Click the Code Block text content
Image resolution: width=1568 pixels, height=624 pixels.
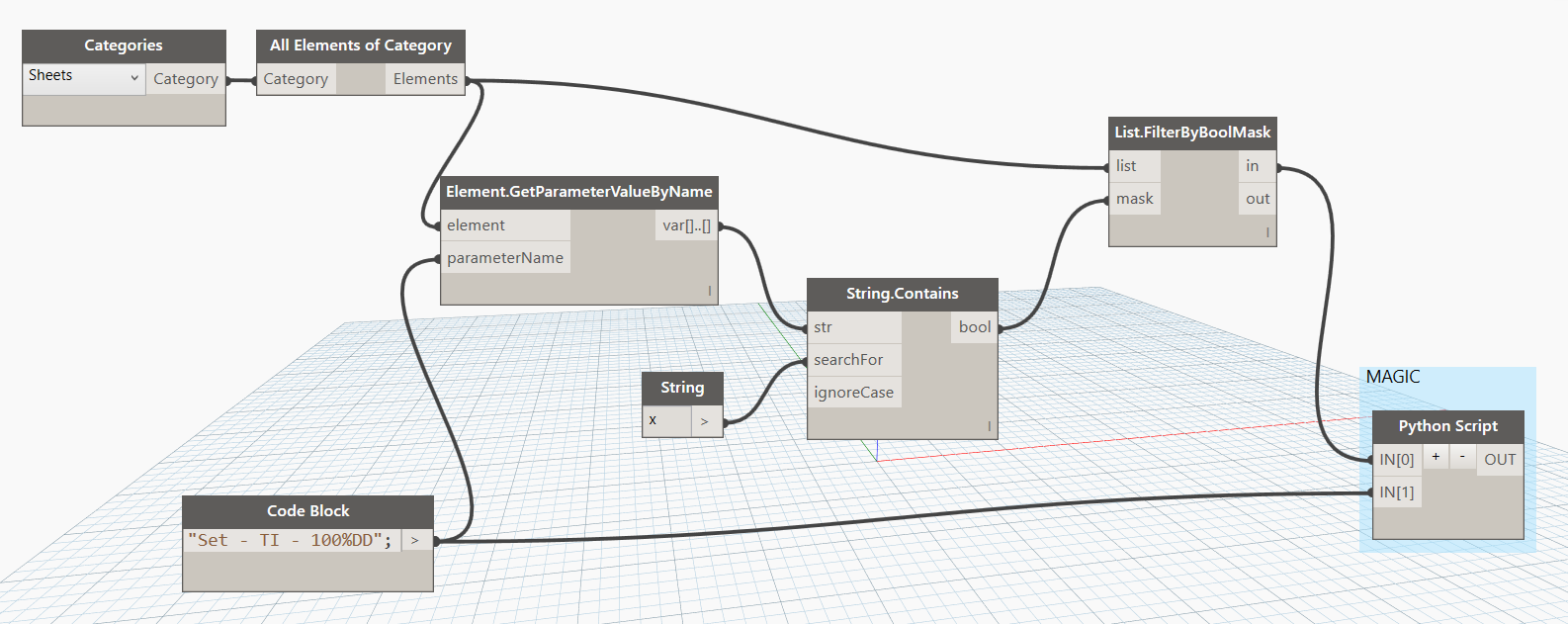291,540
